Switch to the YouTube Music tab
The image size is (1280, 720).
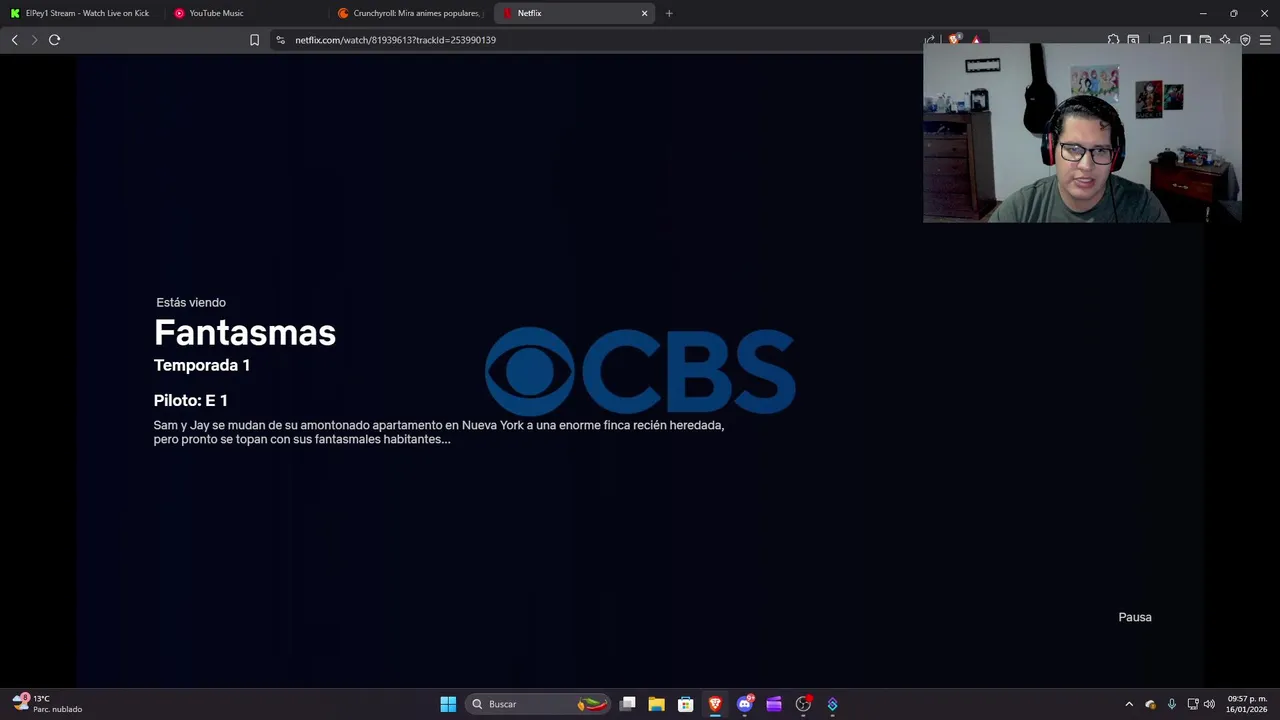click(x=246, y=13)
